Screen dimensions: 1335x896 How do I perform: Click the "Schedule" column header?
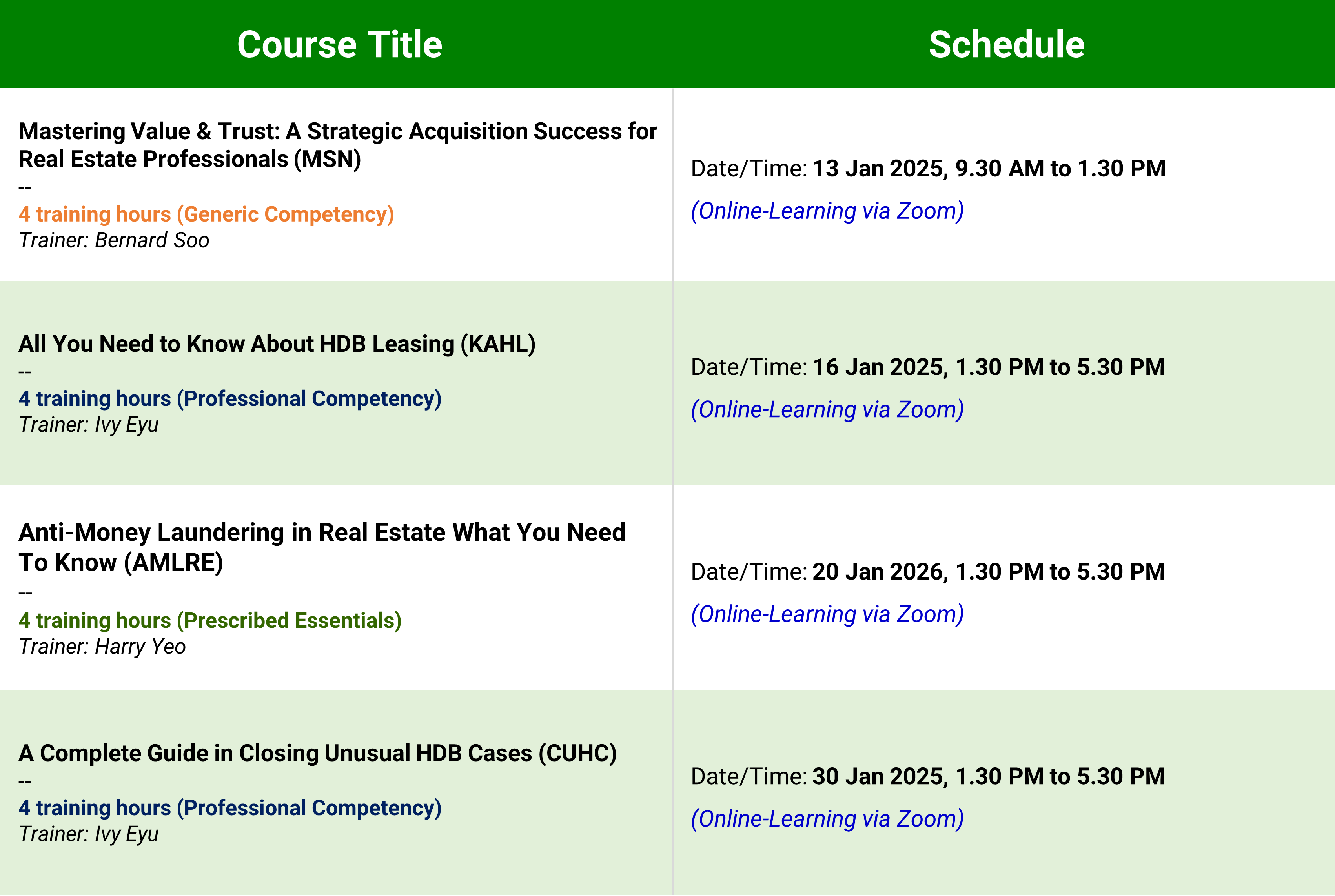coord(1006,45)
